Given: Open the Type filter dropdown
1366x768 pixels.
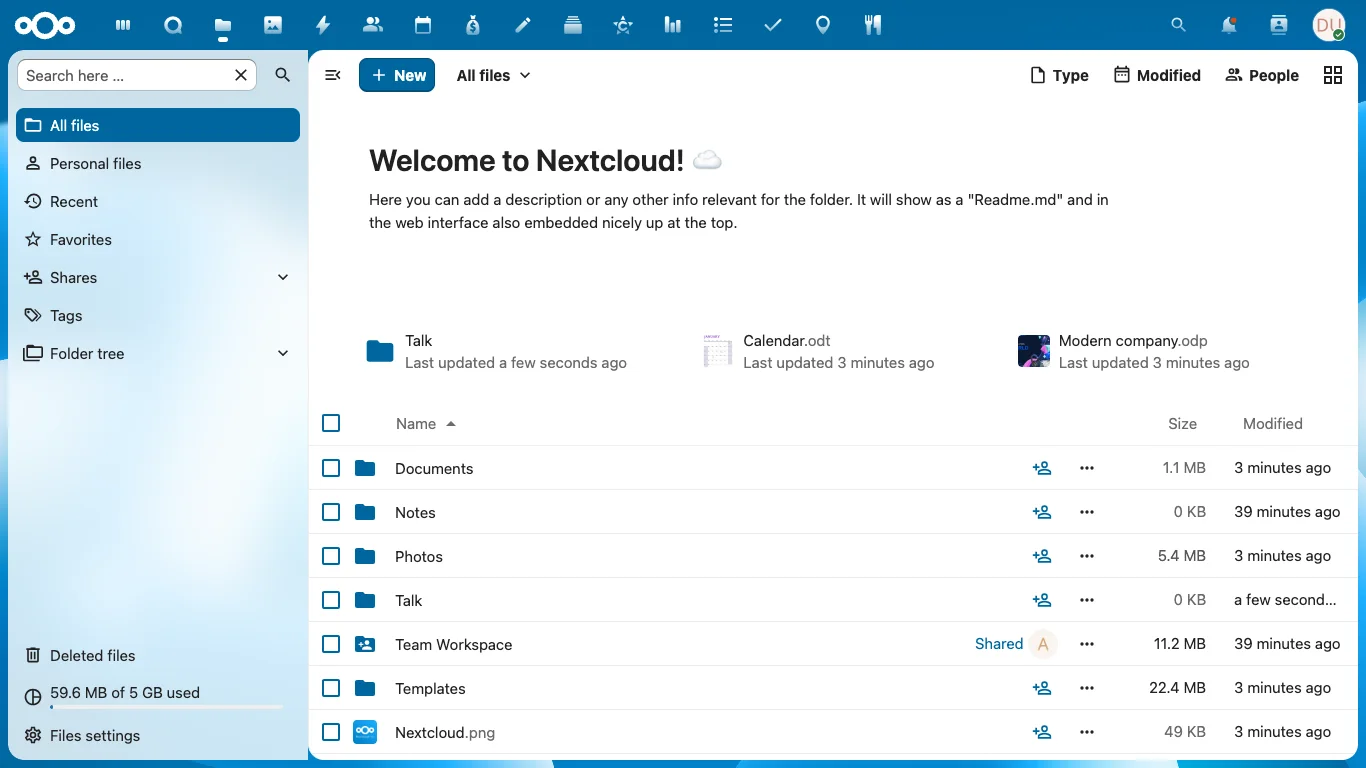Looking at the screenshot, I should coord(1059,75).
